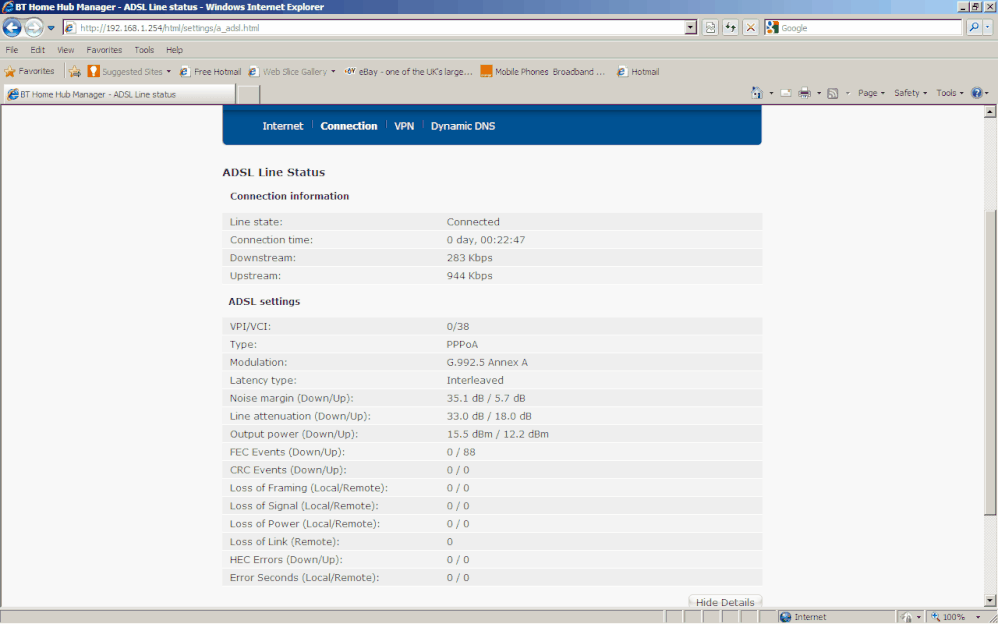This screenshot has height=624, width=998.
Task: Click Add to Favorites bar icon
Action: click(x=75, y=71)
